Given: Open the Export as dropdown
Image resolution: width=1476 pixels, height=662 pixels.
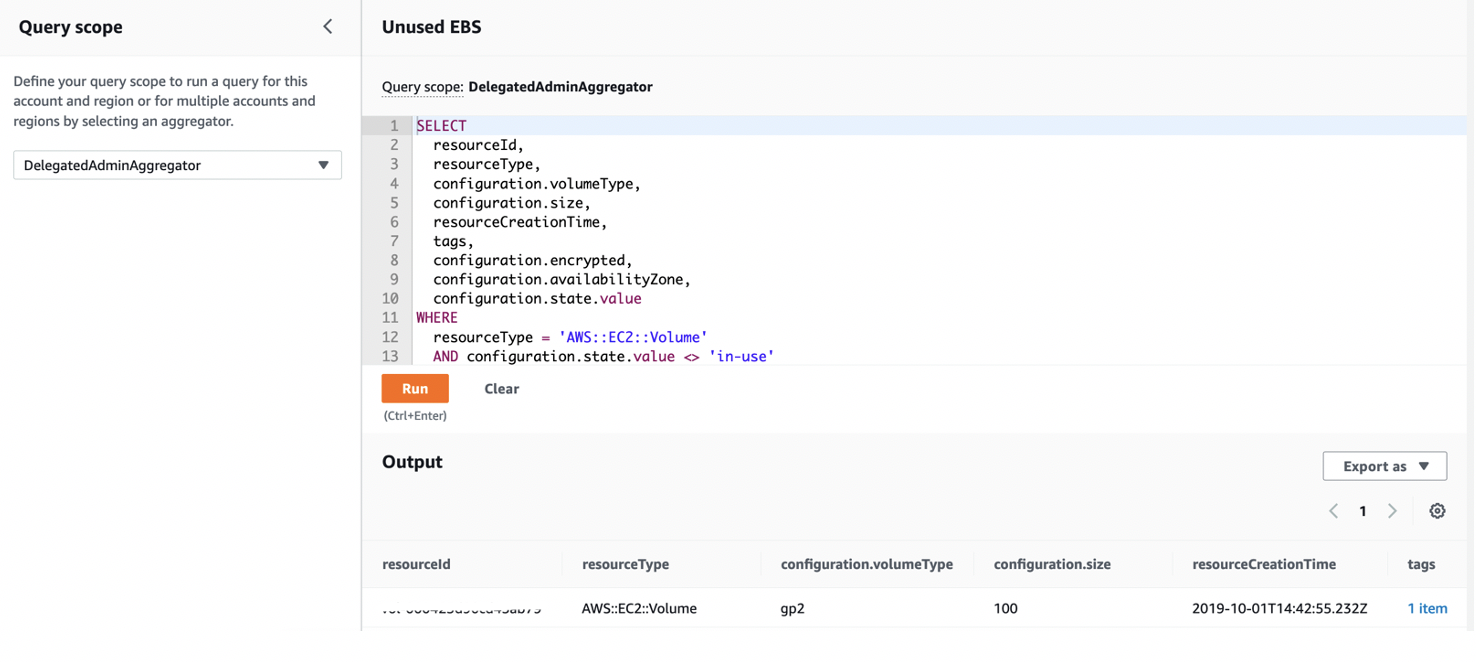Looking at the screenshot, I should tap(1384, 465).
